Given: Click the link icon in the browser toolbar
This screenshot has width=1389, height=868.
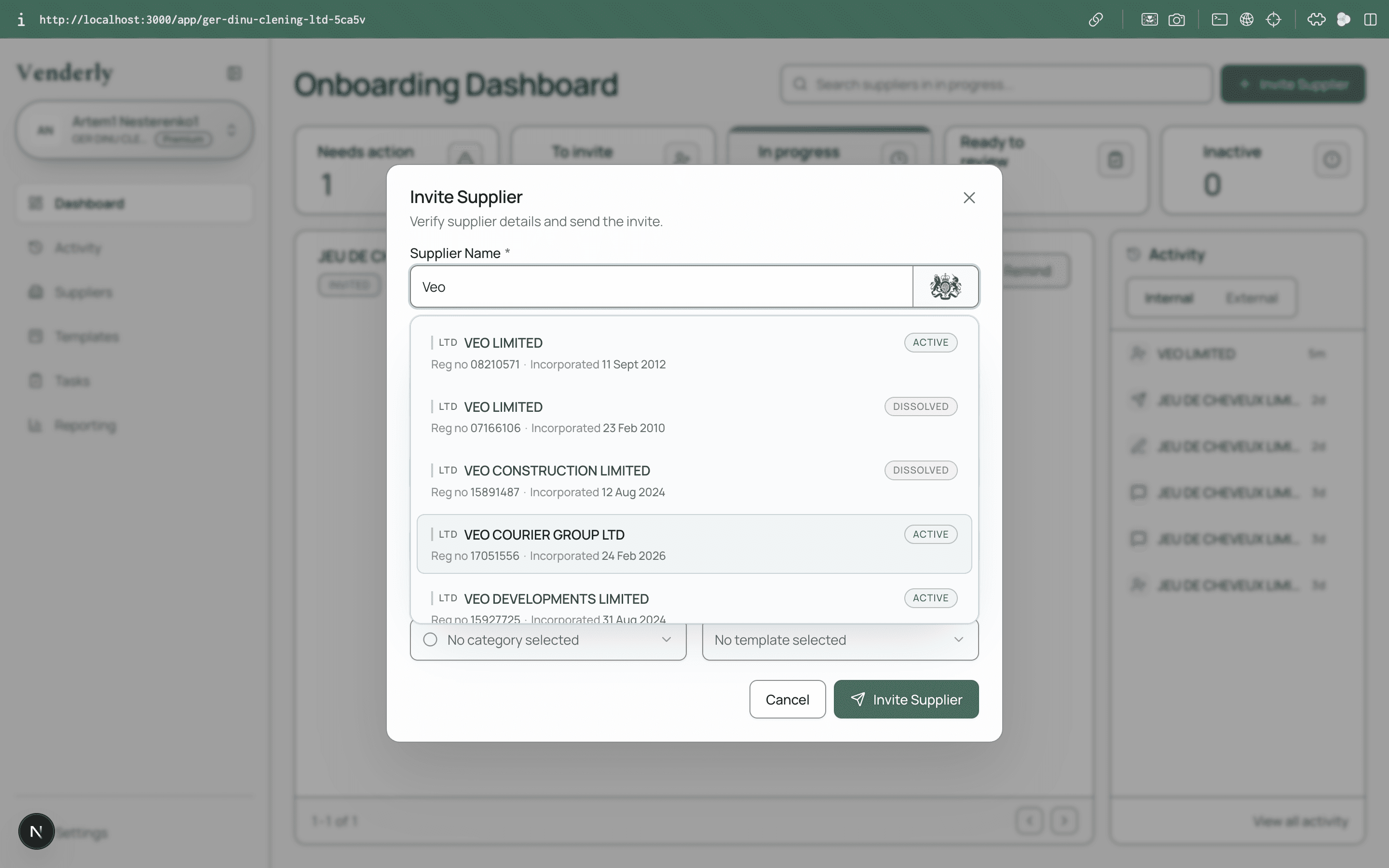Looking at the screenshot, I should point(1096,19).
